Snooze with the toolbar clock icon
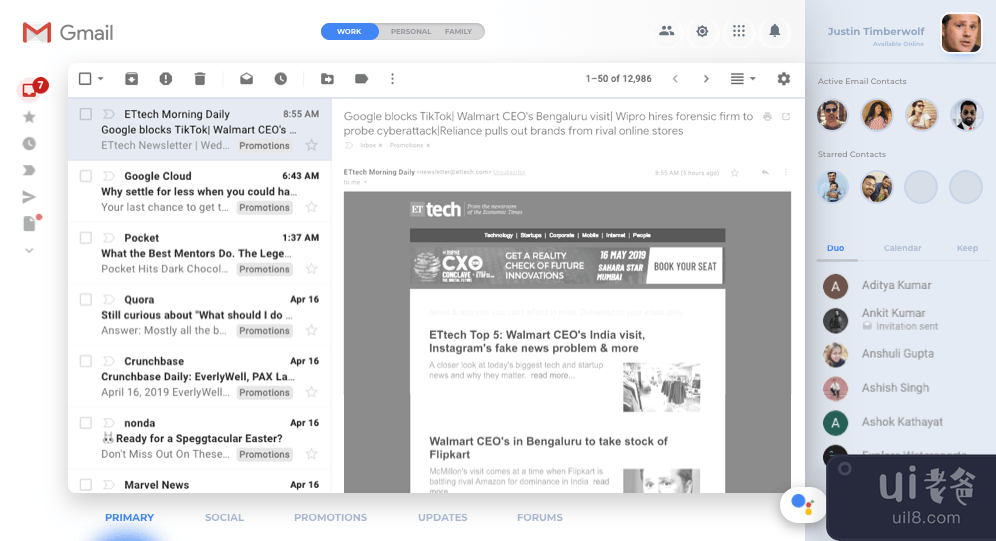996x541 pixels. coord(281,79)
